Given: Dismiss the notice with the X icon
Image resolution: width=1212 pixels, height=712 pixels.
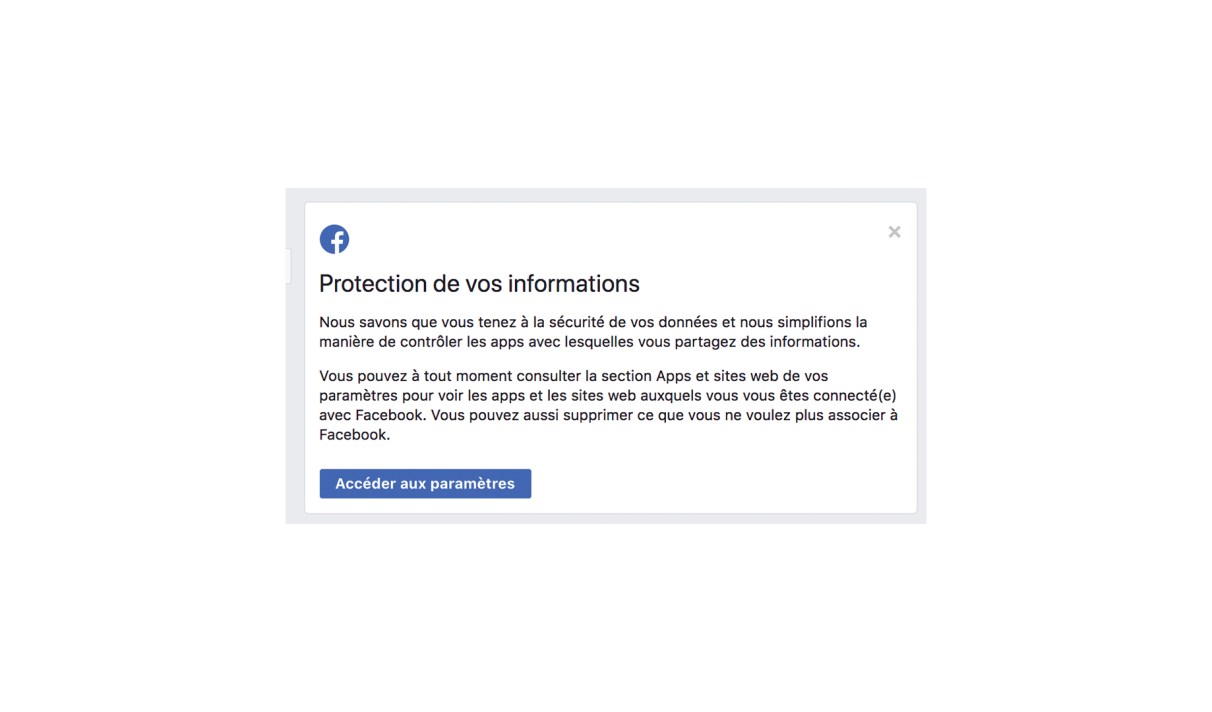Looking at the screenshot, I should [x=894, y=232].
